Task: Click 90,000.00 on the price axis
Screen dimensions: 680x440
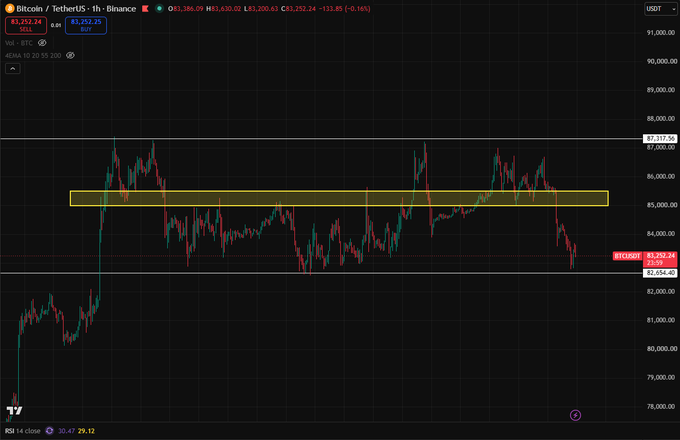Action: pos(660,61)
